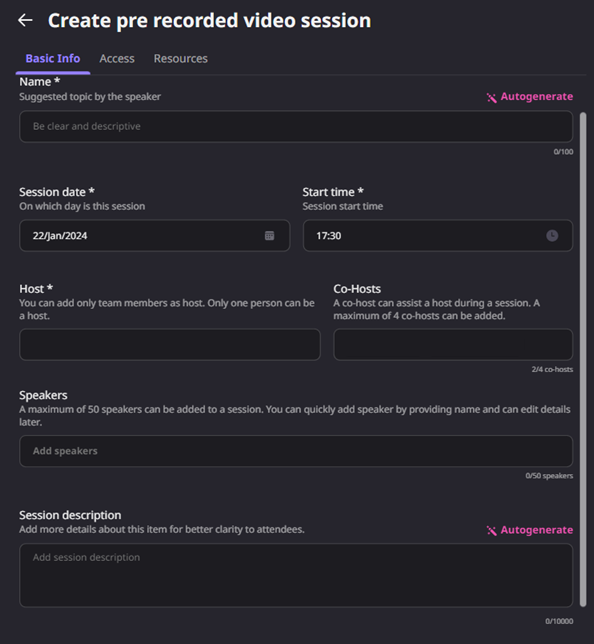Click the Speakers section label
The width and height of the screenshot is (594, 644).
tap(43, 395)
